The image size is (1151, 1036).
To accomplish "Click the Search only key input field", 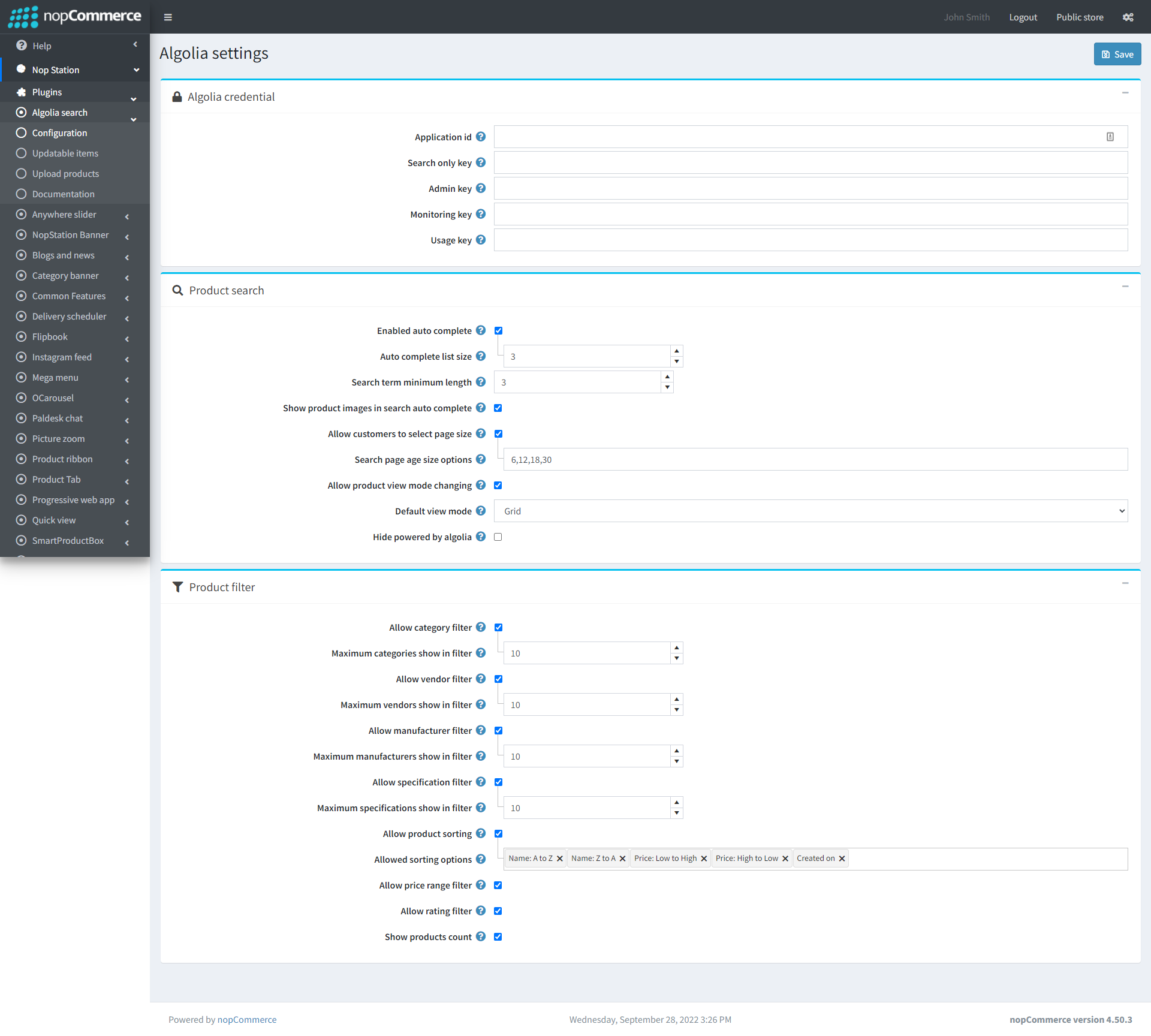I will (x=810, y=162).
